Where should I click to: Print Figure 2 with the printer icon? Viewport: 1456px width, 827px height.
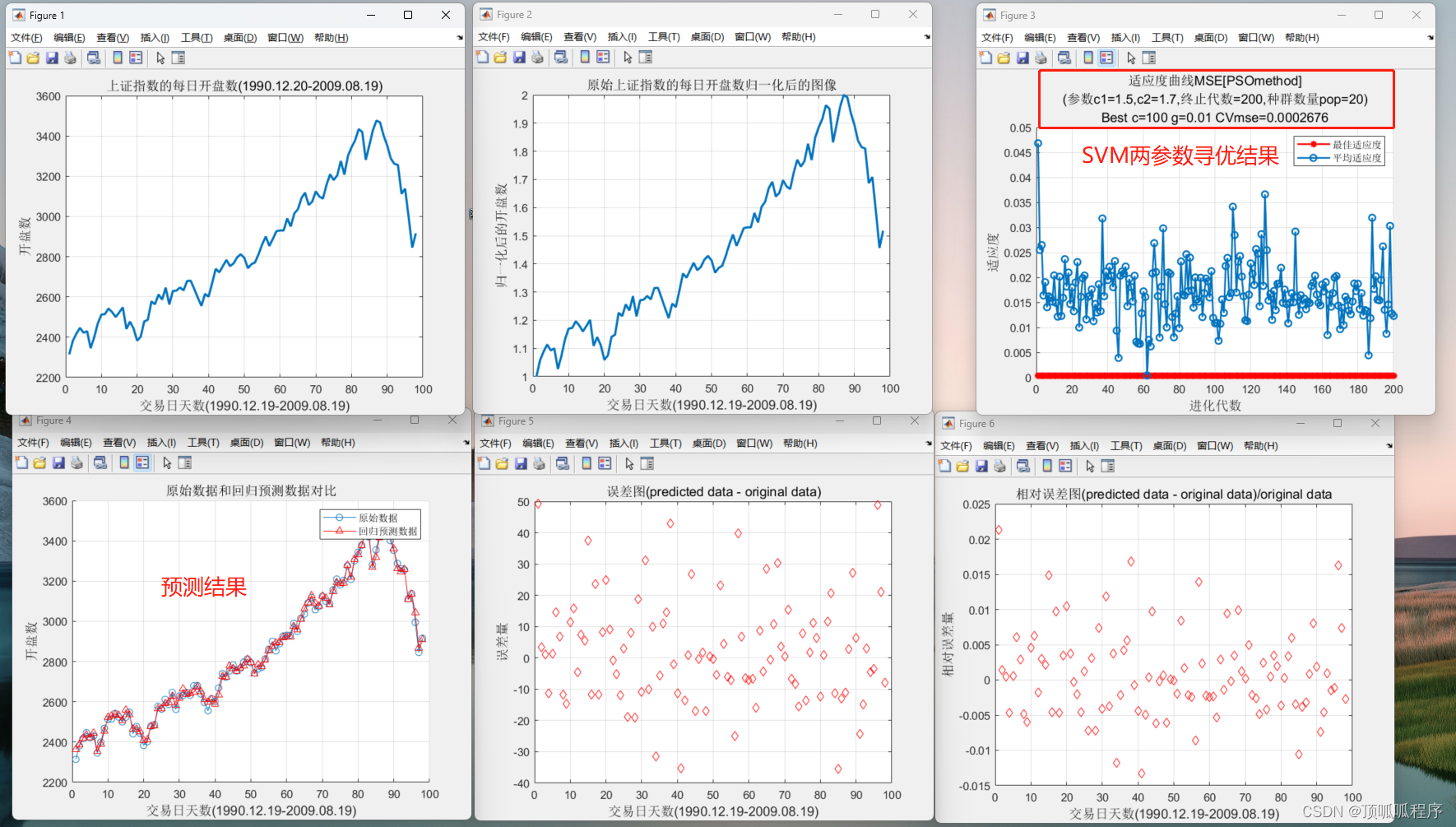[x=537, y=57]
